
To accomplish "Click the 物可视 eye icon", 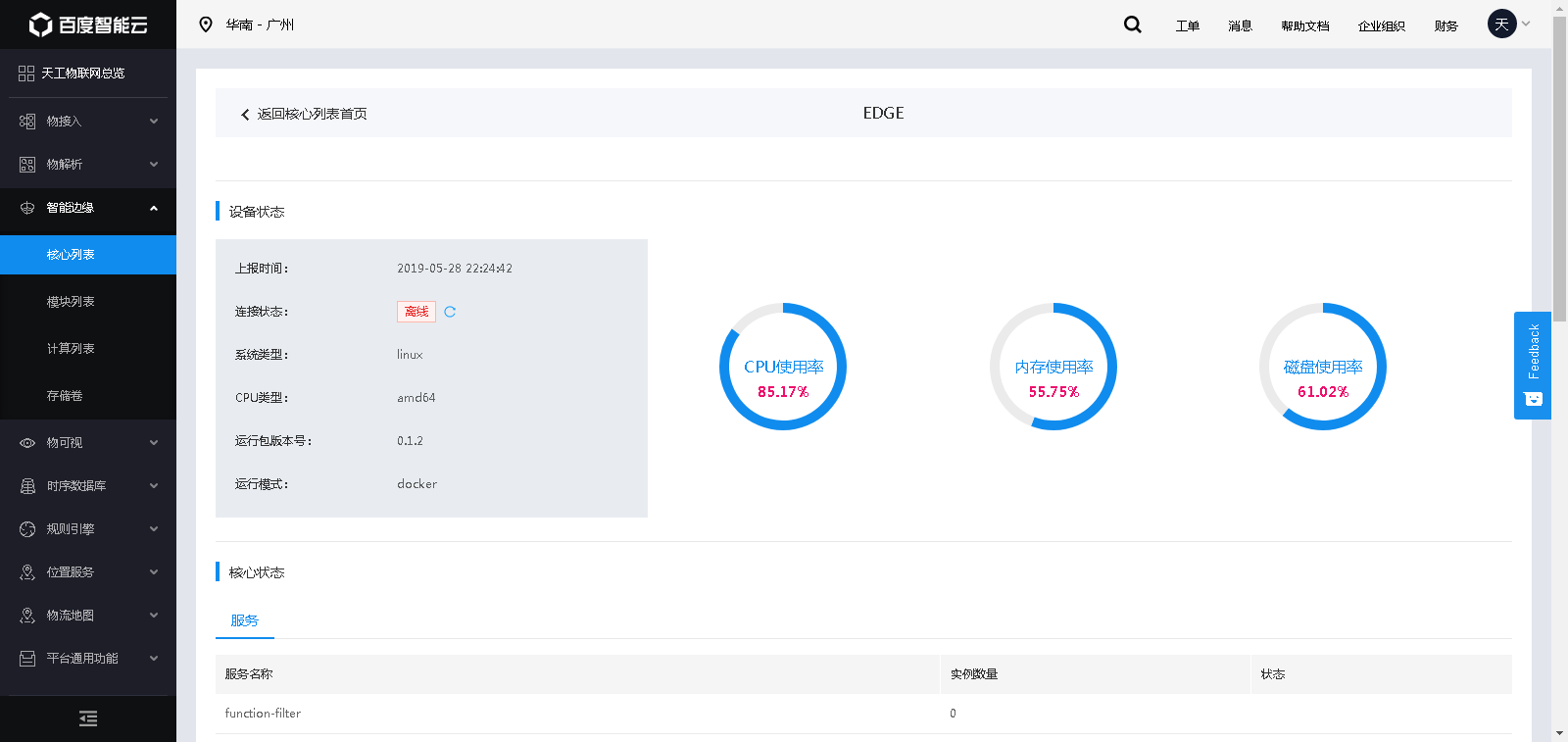I will (x=27, y=443).
